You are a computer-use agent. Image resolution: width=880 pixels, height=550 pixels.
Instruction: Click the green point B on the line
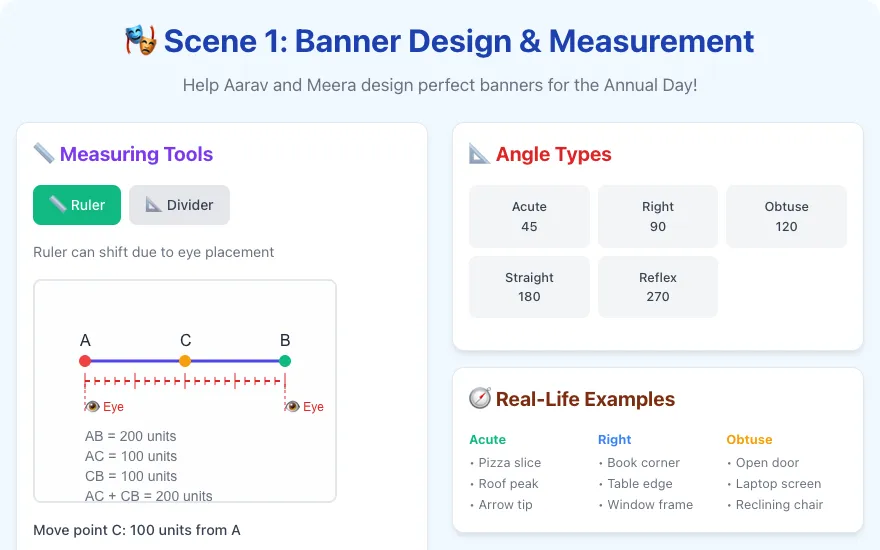coord(285,361)
